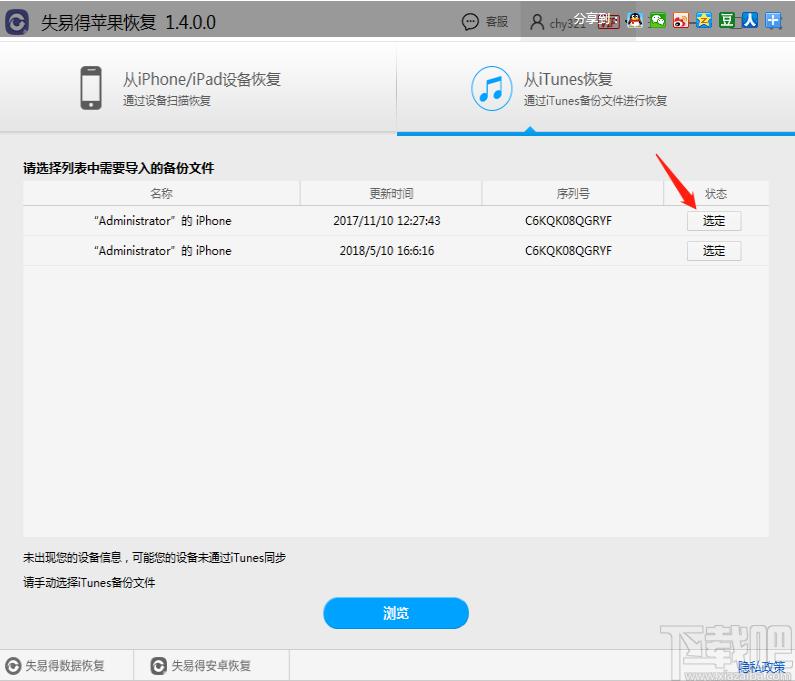Select the 2018/5/10 backup with 选定
The height and width of the screenshot is (681, 795).
tap(714, 251)
